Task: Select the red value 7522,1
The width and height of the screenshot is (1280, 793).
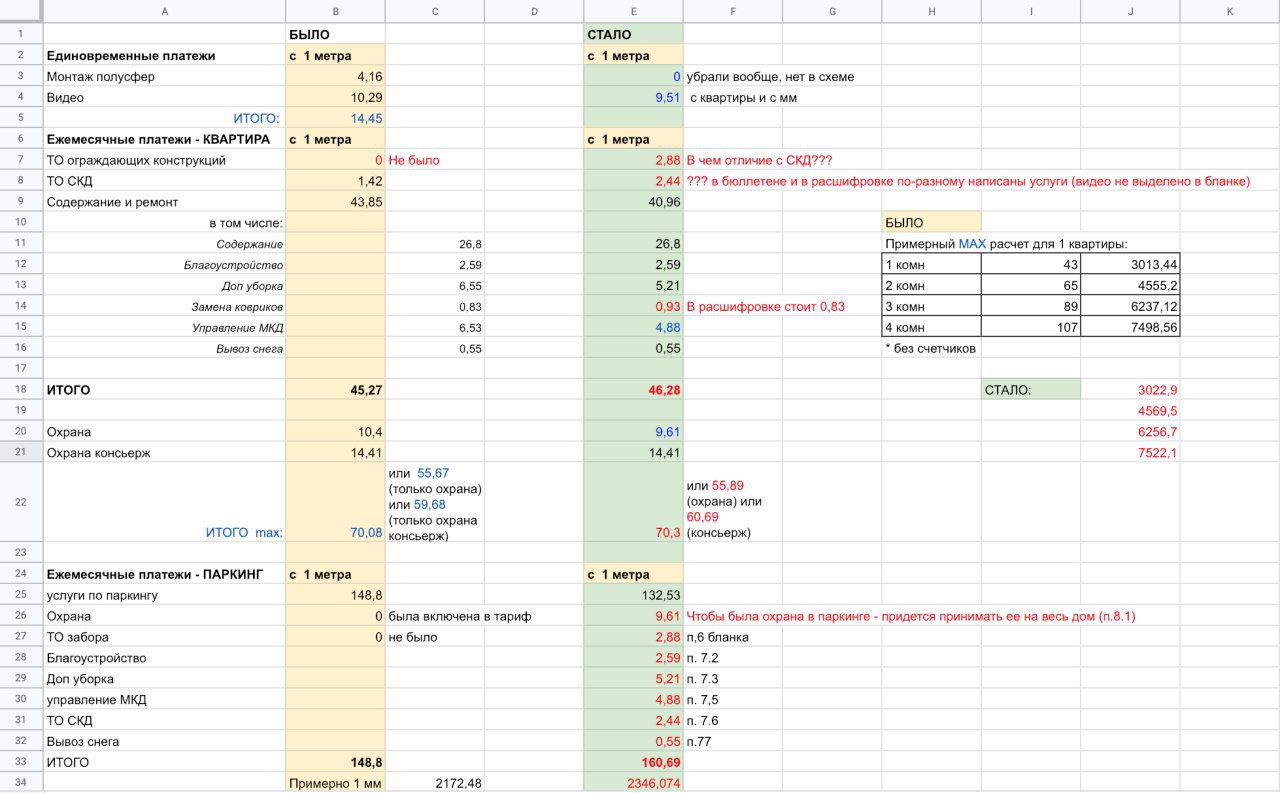Action: [x=1130, y=453]
